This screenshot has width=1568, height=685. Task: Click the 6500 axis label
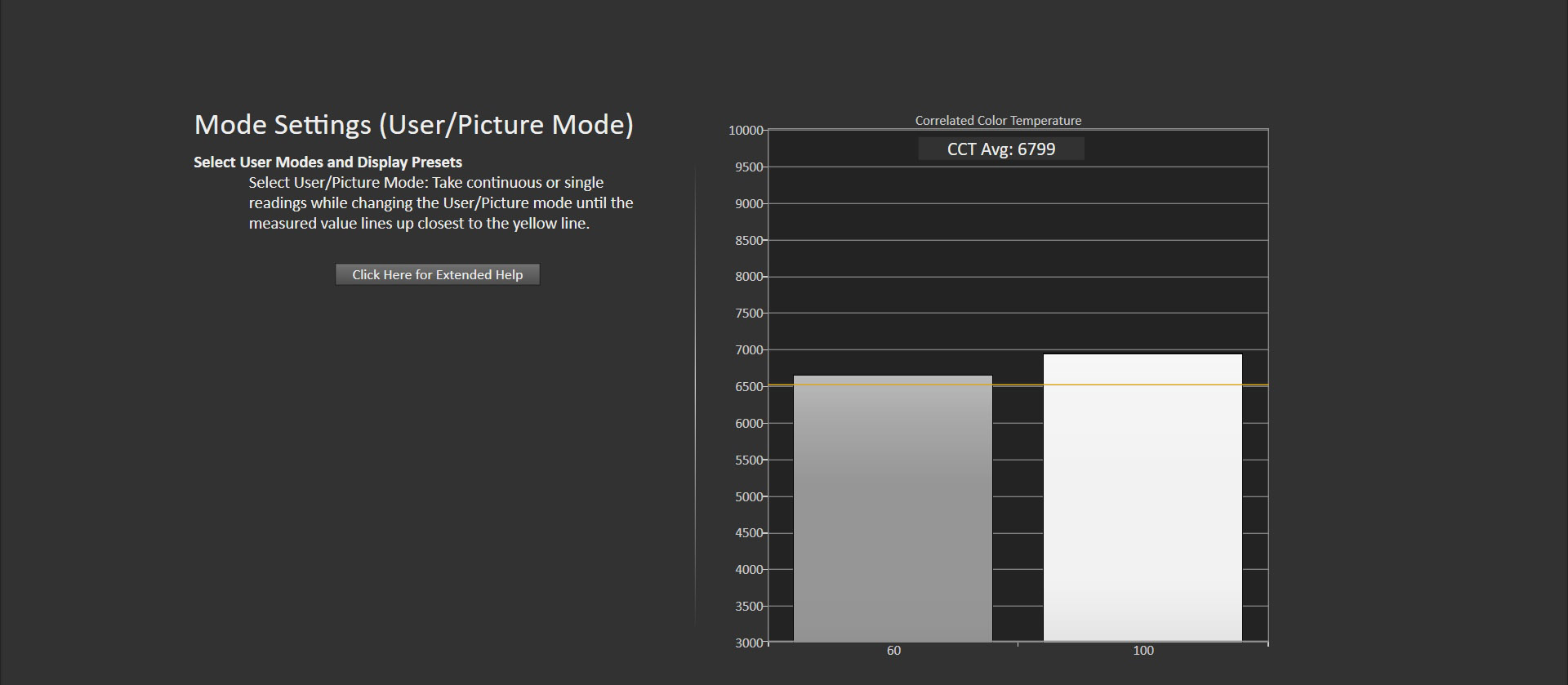click(x=749, y=387)
